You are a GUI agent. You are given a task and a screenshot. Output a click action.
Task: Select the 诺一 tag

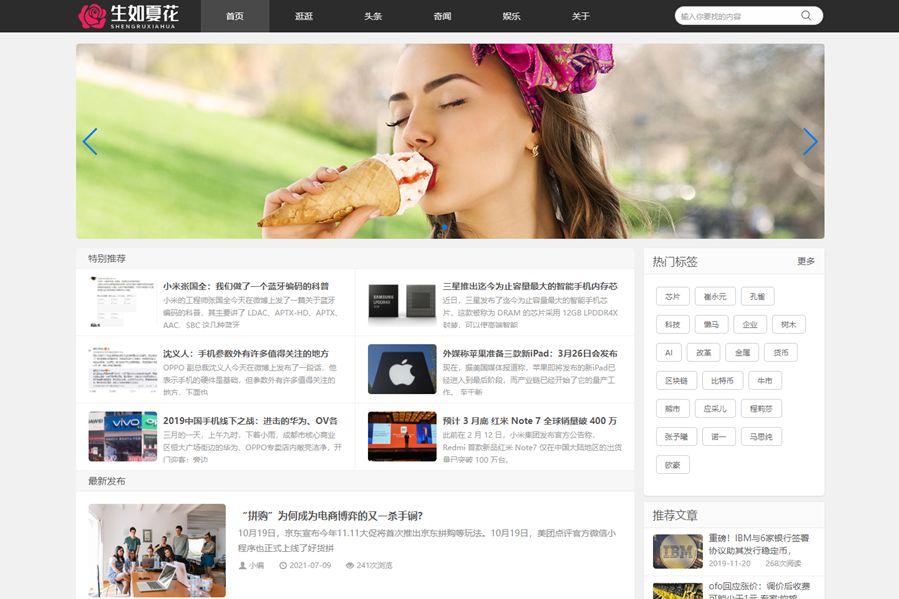click(719, 437)
